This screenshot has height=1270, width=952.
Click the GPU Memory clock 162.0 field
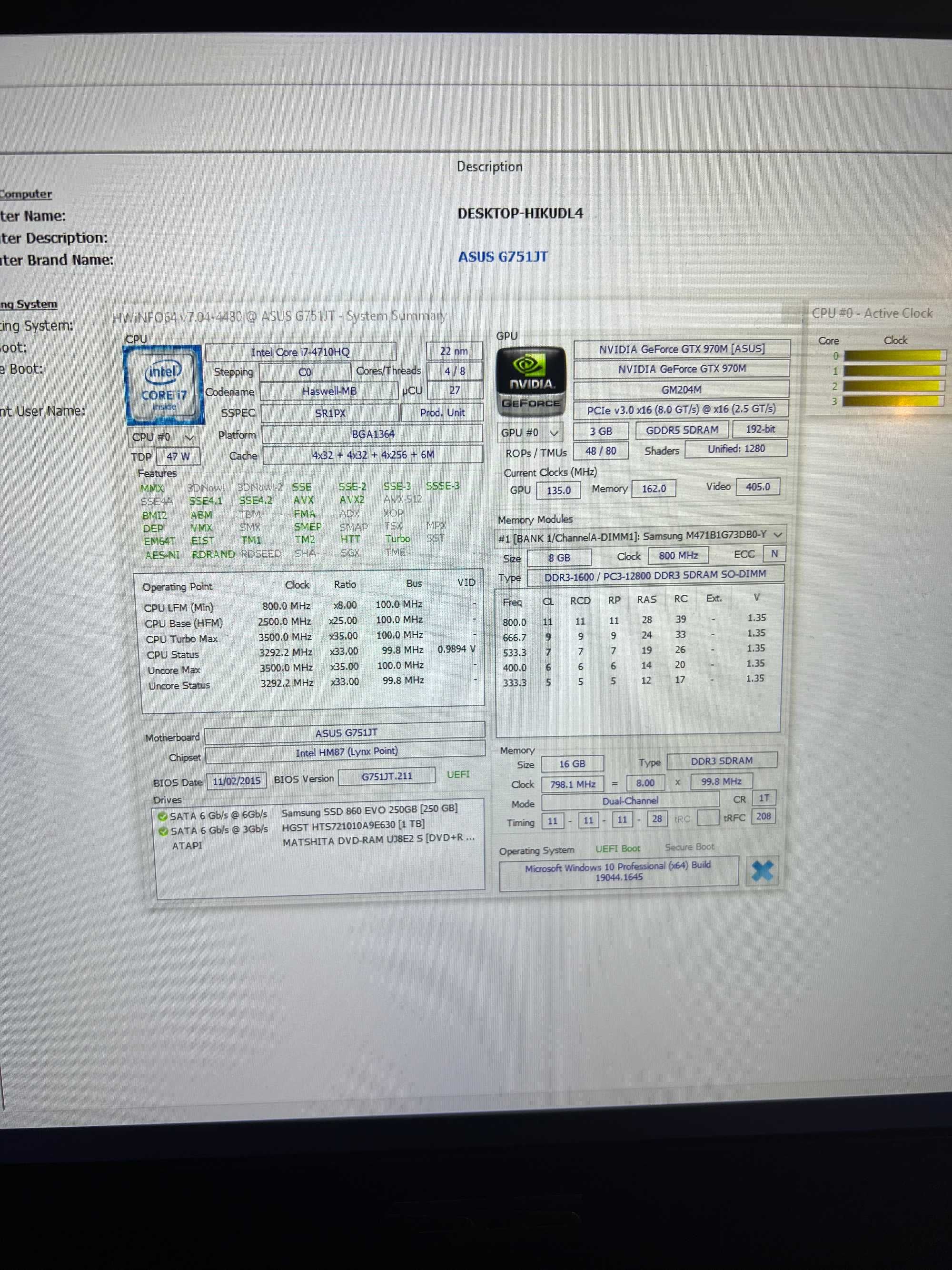(x=654, y=489)
